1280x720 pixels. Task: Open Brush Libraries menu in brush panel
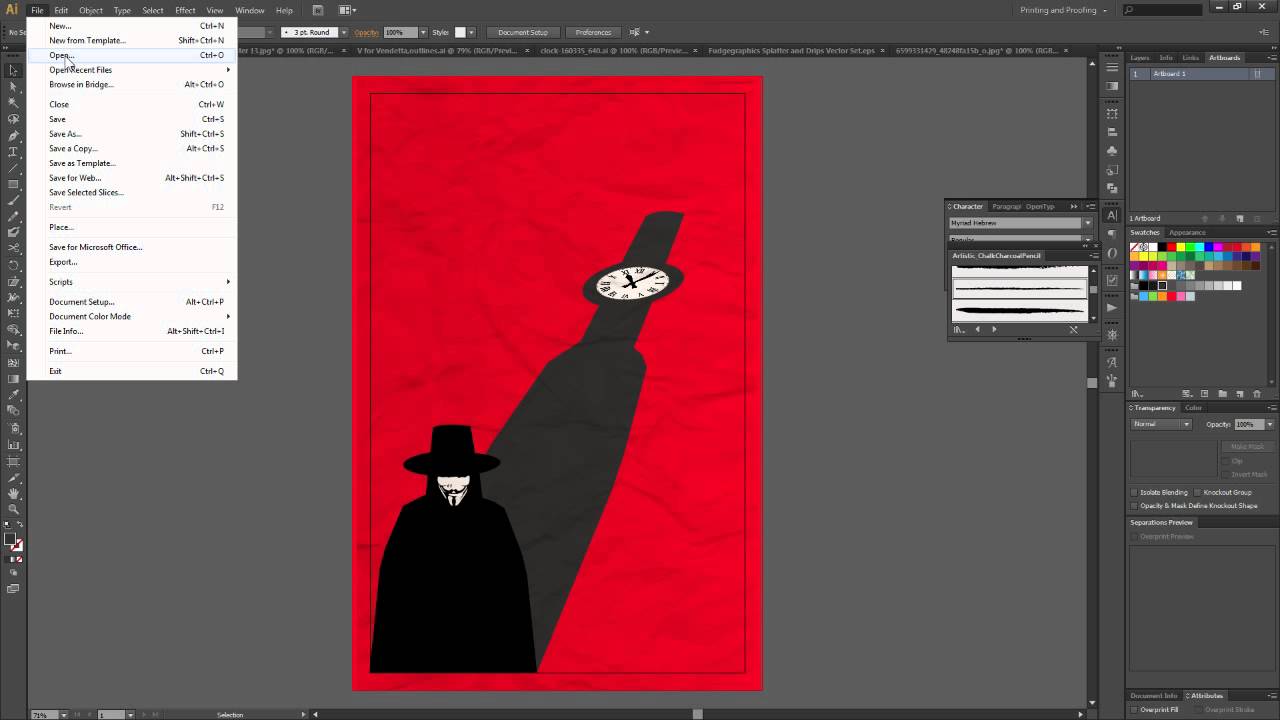click(959, 329)
